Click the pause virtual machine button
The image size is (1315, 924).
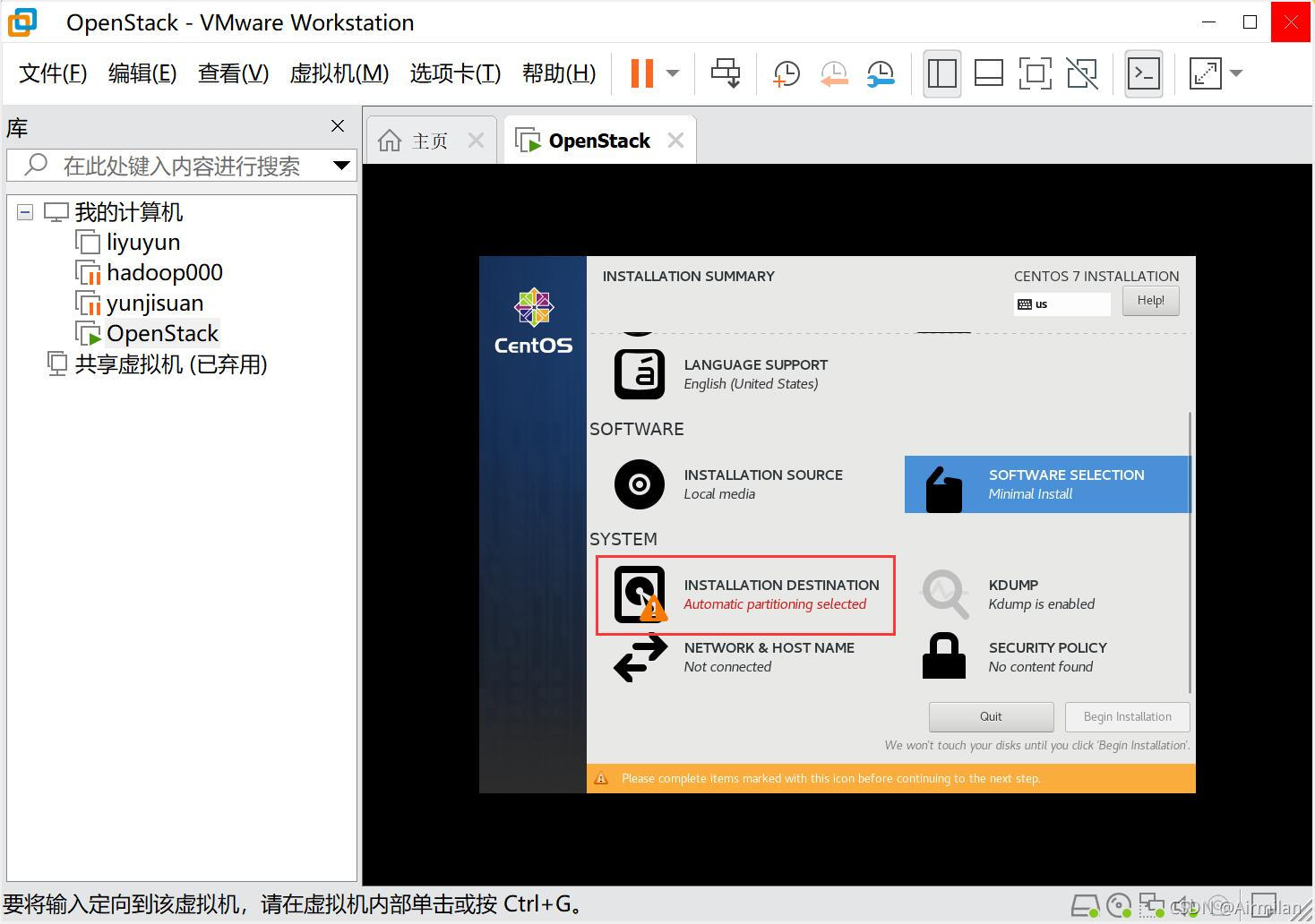click(x=641, y=73)
